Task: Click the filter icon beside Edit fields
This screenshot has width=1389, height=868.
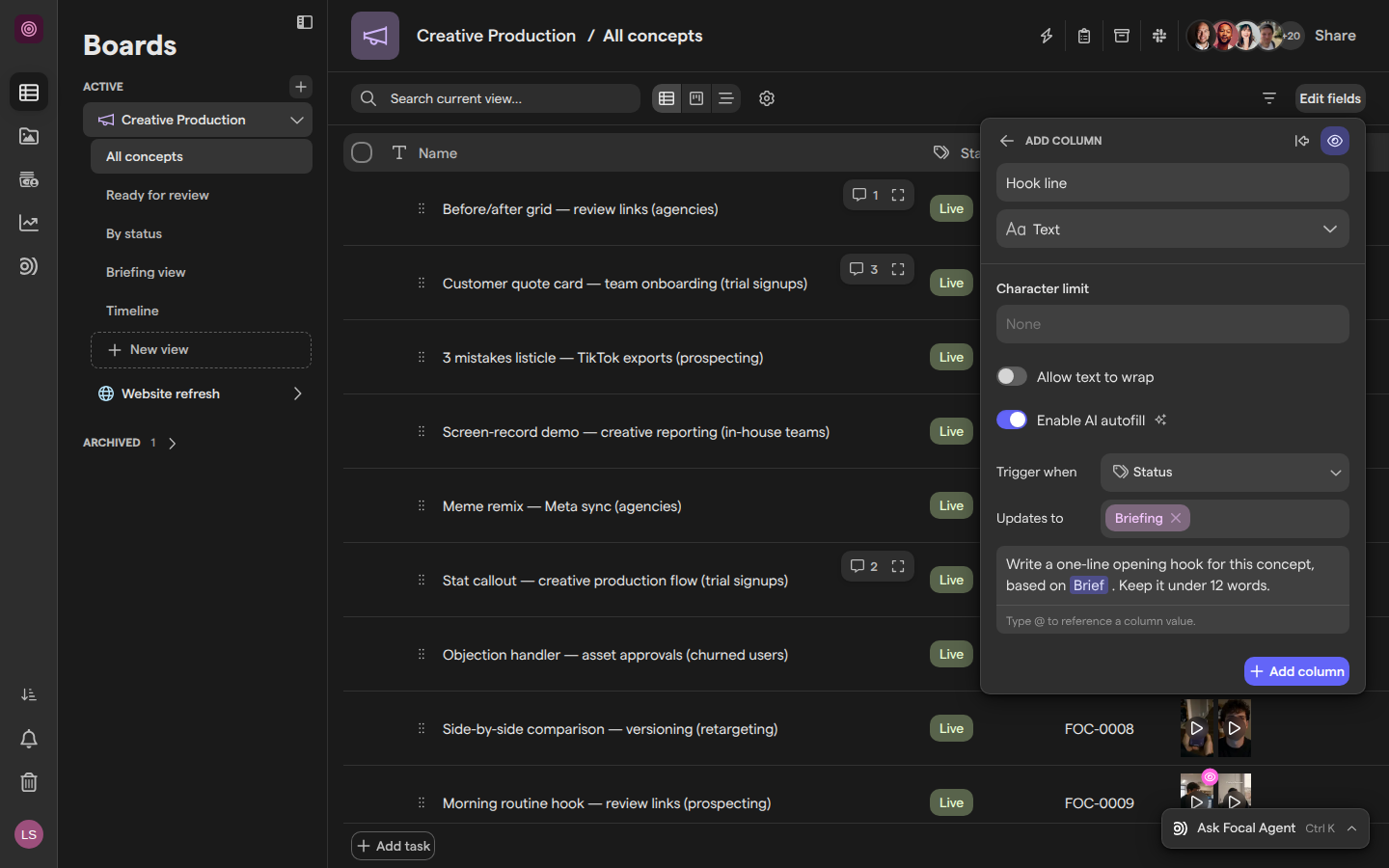Action: tap(1269, 98)
